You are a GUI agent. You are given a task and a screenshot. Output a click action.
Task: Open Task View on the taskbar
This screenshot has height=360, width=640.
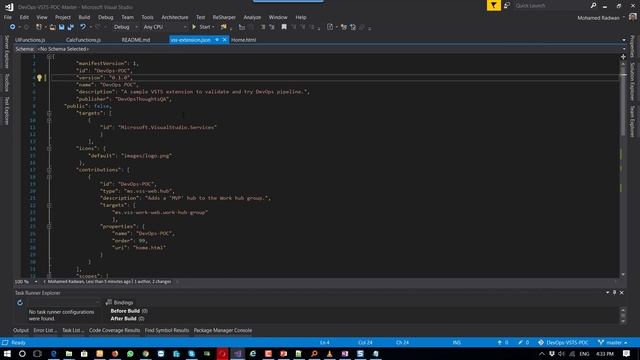pos(37,353)
